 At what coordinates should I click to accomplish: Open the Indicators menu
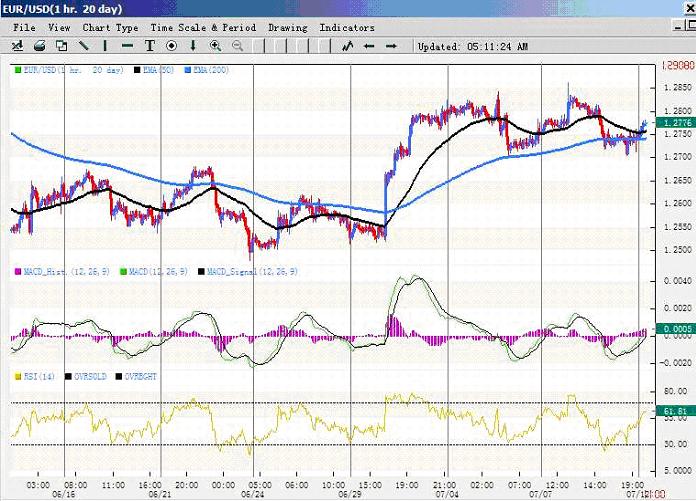346,28
